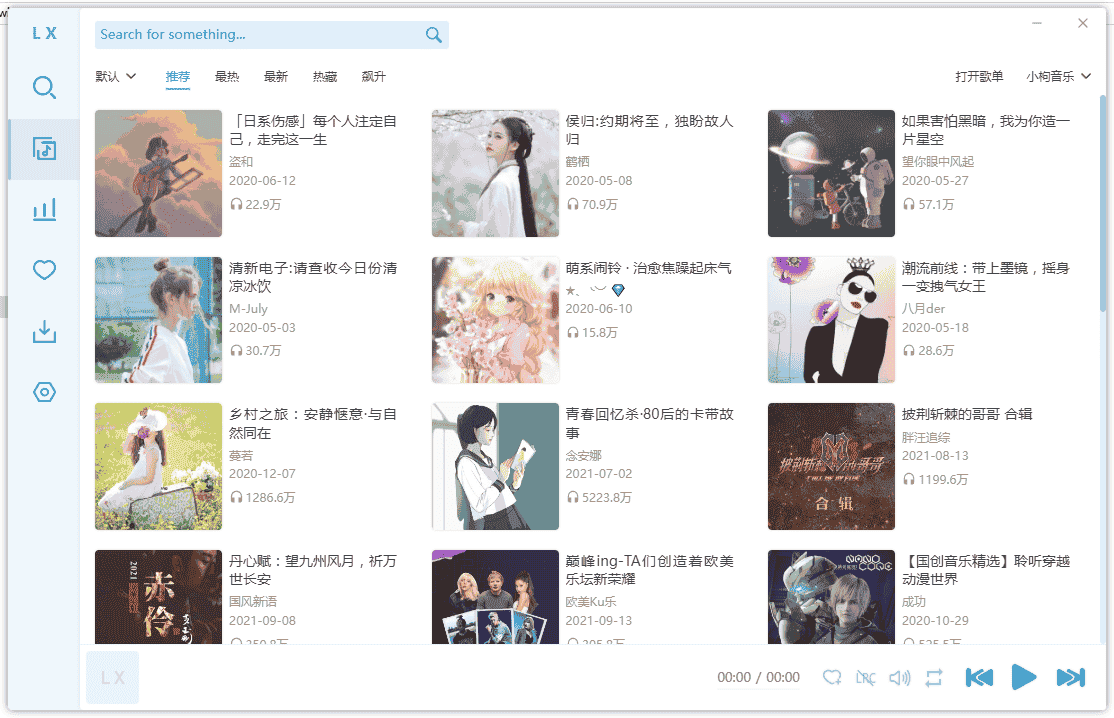Image resolution: width=1114 pixels, height=718 pixels.
Task: Click the magnifier search button in search box
Action: (433, 35)
